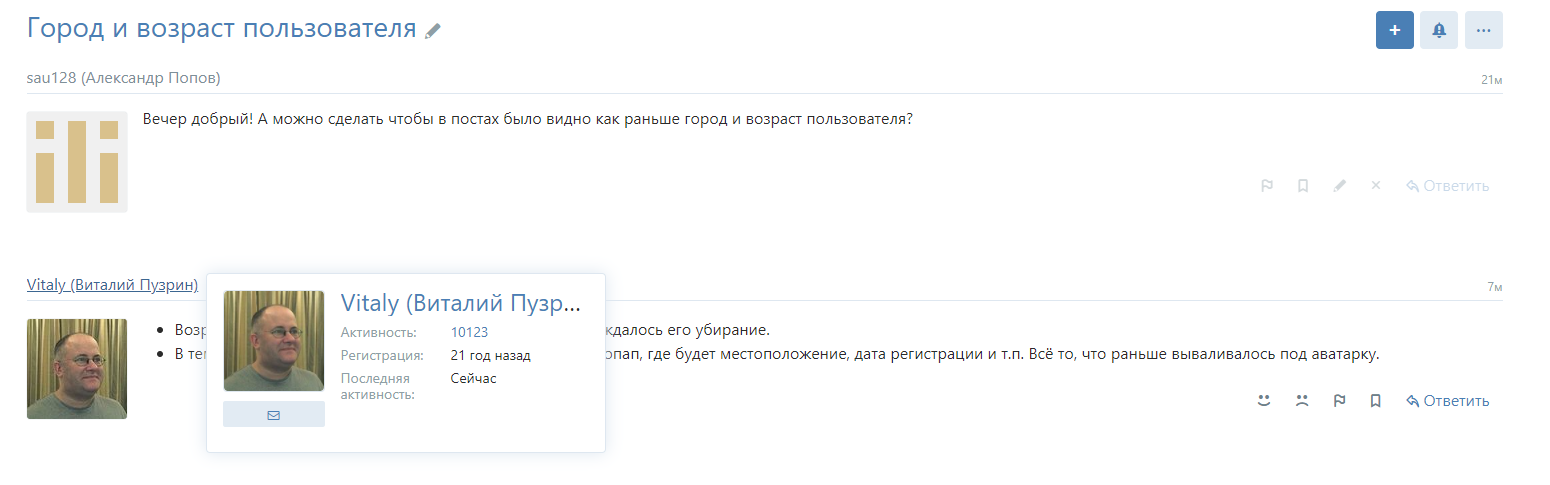Click the bell subscription button
1550x485 pixels.
(1439, 30)
